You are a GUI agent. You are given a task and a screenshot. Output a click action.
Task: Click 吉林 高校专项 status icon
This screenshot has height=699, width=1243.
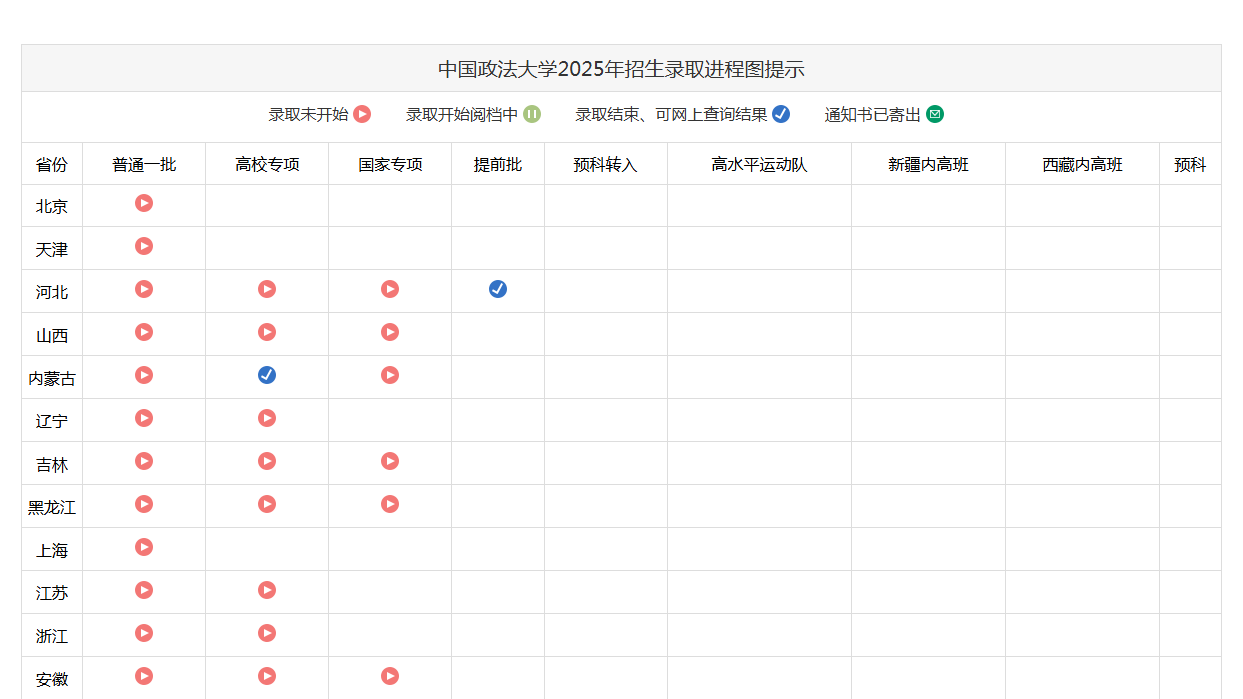[267, 461]
